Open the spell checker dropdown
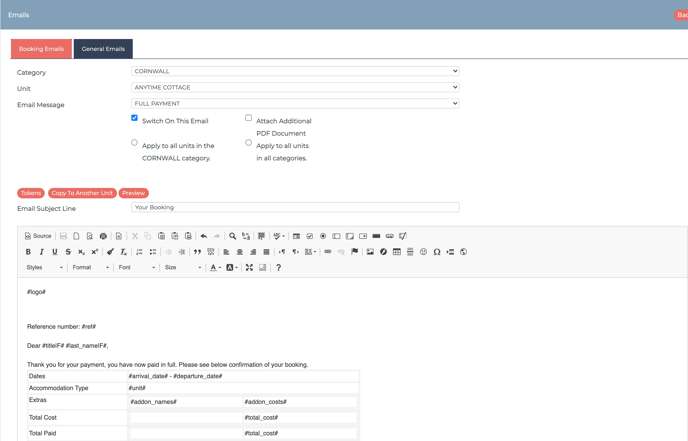The image size is (688, 441). pyautogui.click(x=279, y=236)
